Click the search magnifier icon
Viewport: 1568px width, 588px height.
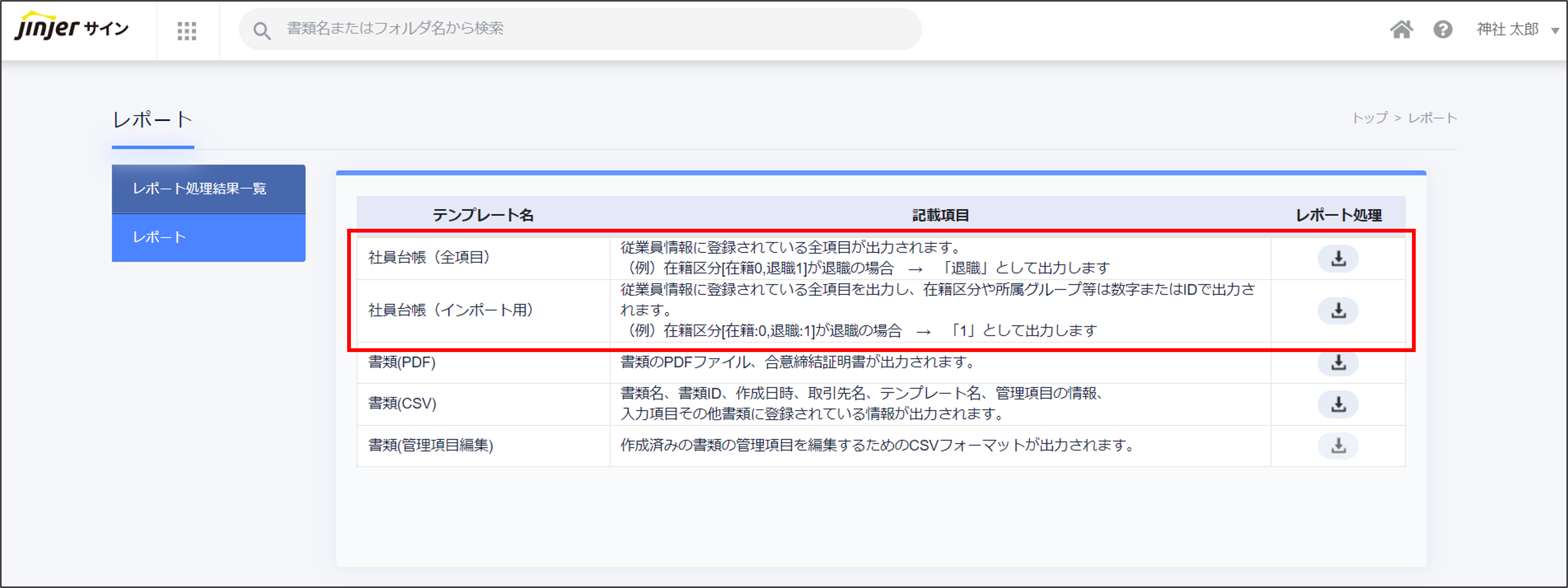262,31
